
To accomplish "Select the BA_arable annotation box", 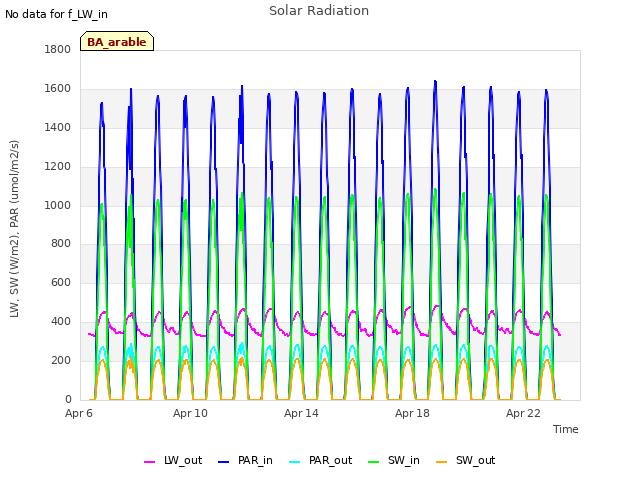I will point(117,41).
